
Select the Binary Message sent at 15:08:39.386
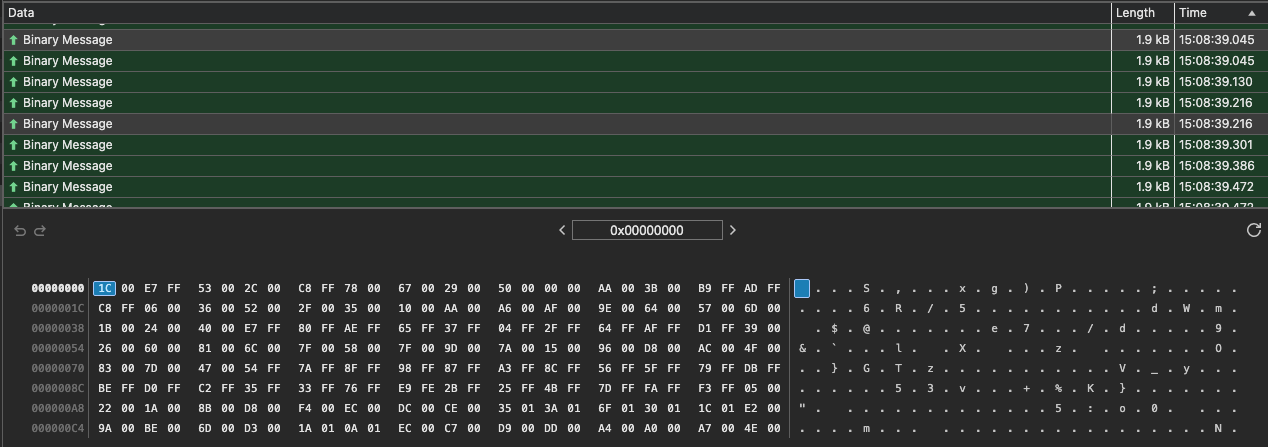click(x=67, y=166)
